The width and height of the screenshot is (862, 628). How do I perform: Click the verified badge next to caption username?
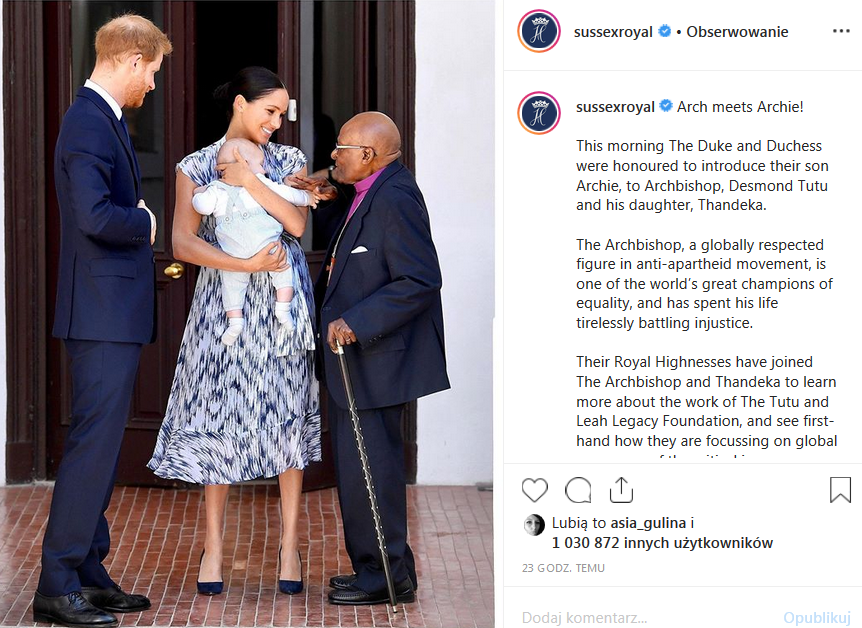666,106
